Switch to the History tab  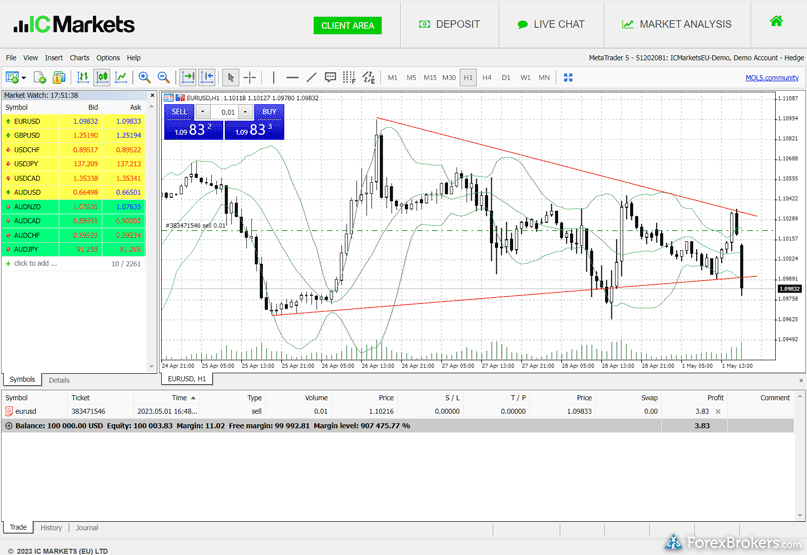pos(51,527)
